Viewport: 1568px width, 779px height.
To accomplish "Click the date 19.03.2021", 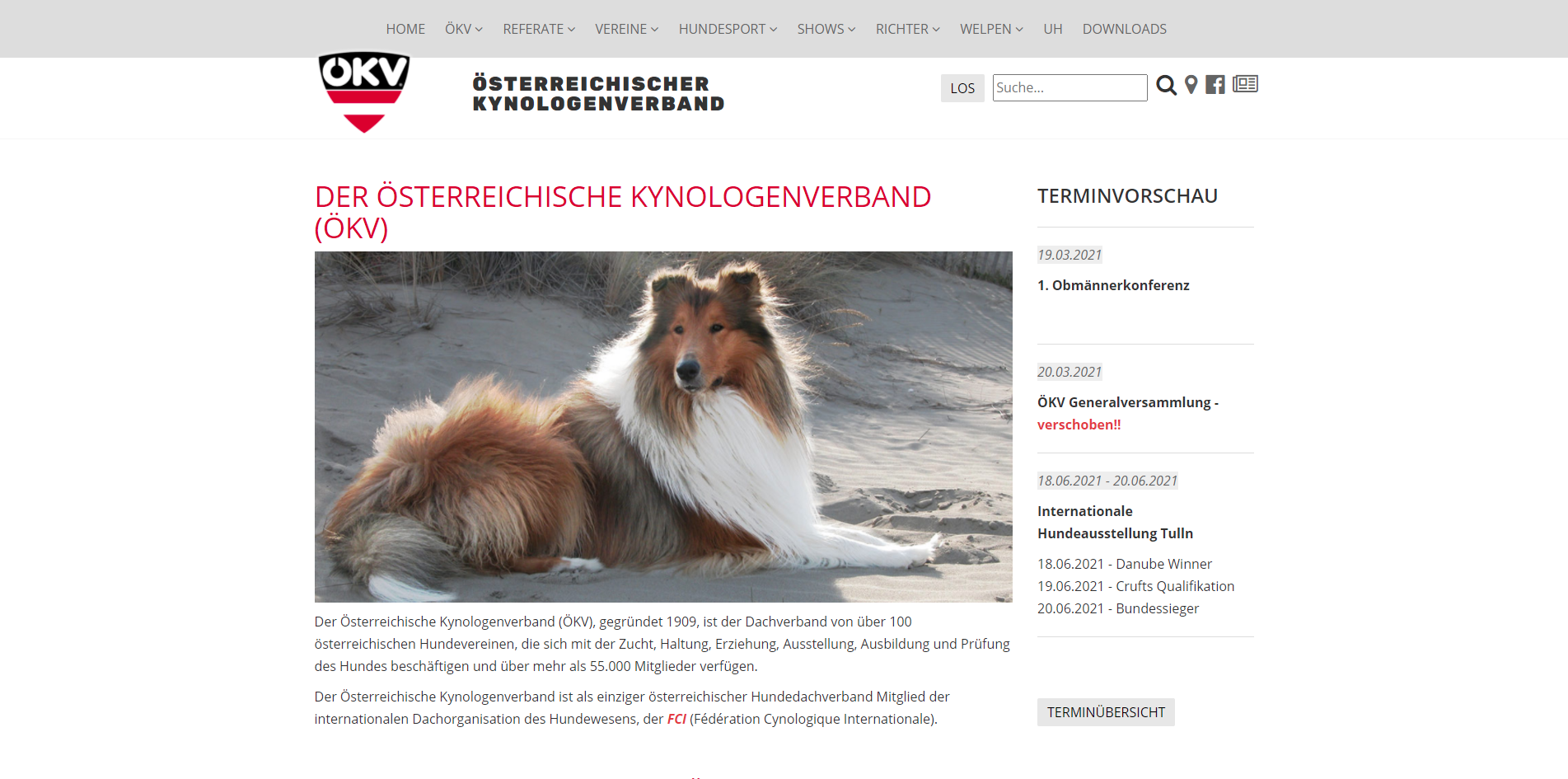I will pos(1070,255).
